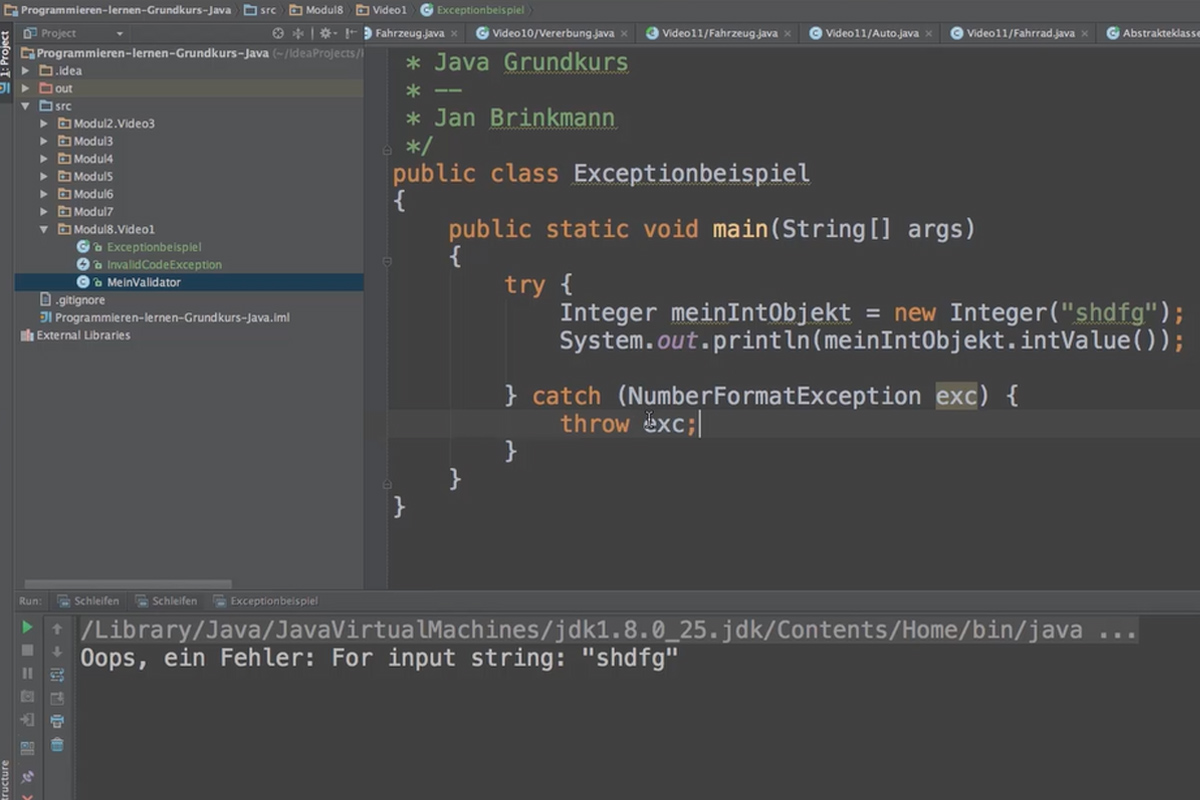Open Project panel settings gear
Viewport: 1200px width, 800px height.
tap(326, 33)
